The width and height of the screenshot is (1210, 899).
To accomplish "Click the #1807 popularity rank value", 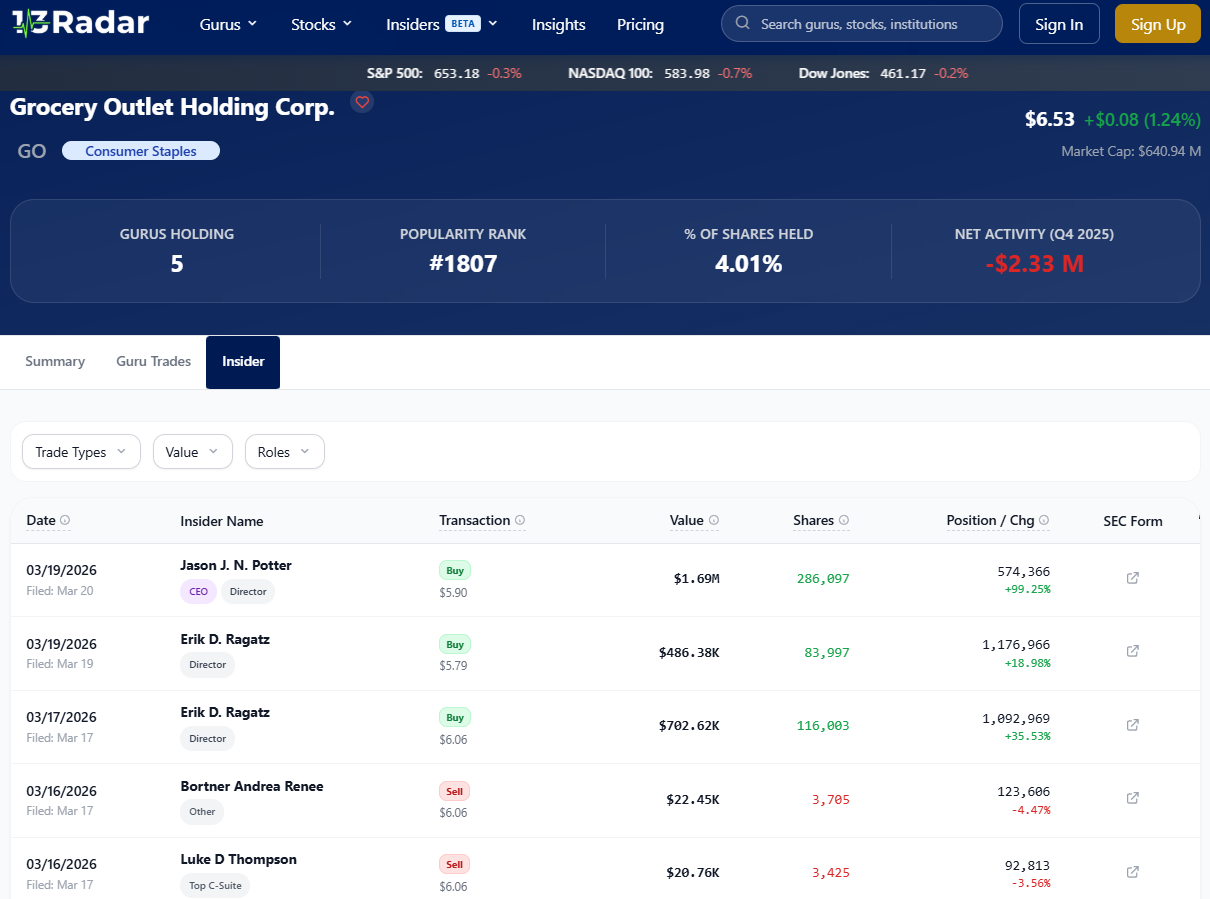I will click(x=463, y=264).
